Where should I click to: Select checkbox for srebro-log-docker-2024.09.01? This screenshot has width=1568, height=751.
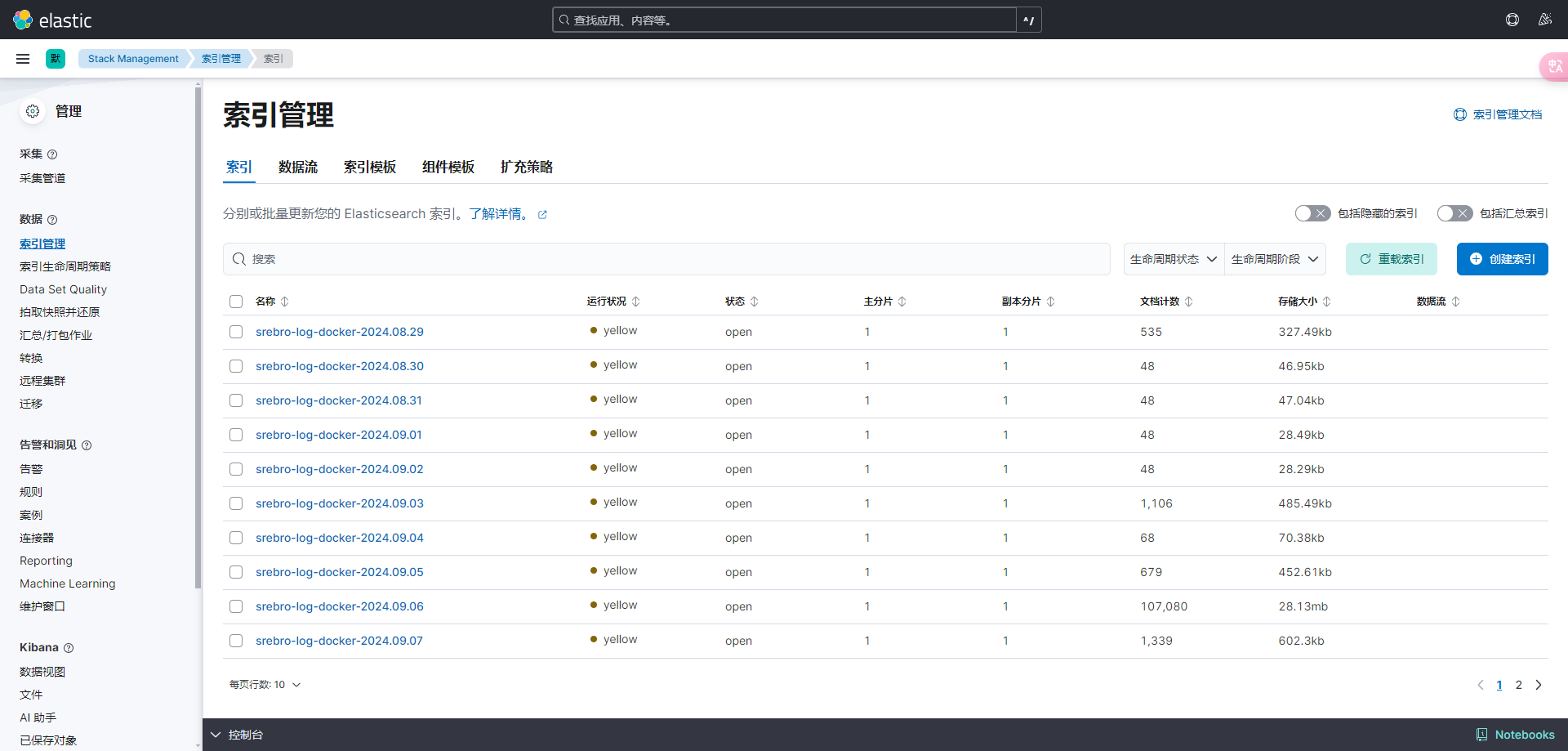(x=236, y=435)
